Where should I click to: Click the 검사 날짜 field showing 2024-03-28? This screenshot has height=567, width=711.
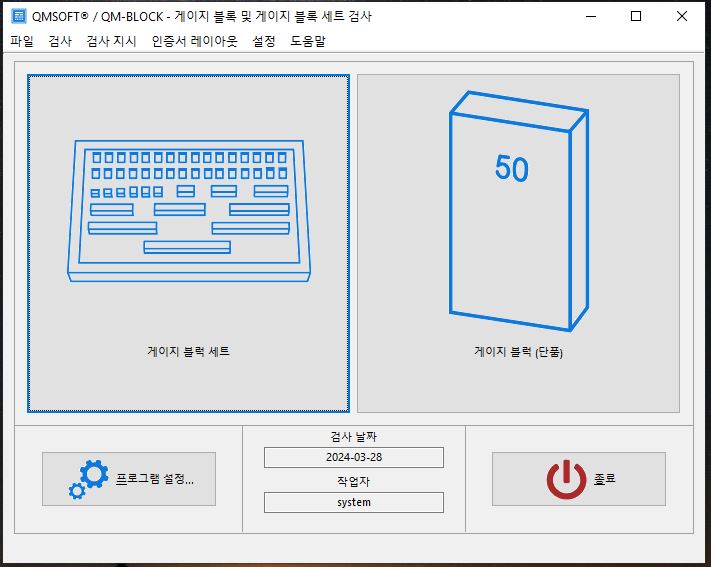[x=354, y=457]
